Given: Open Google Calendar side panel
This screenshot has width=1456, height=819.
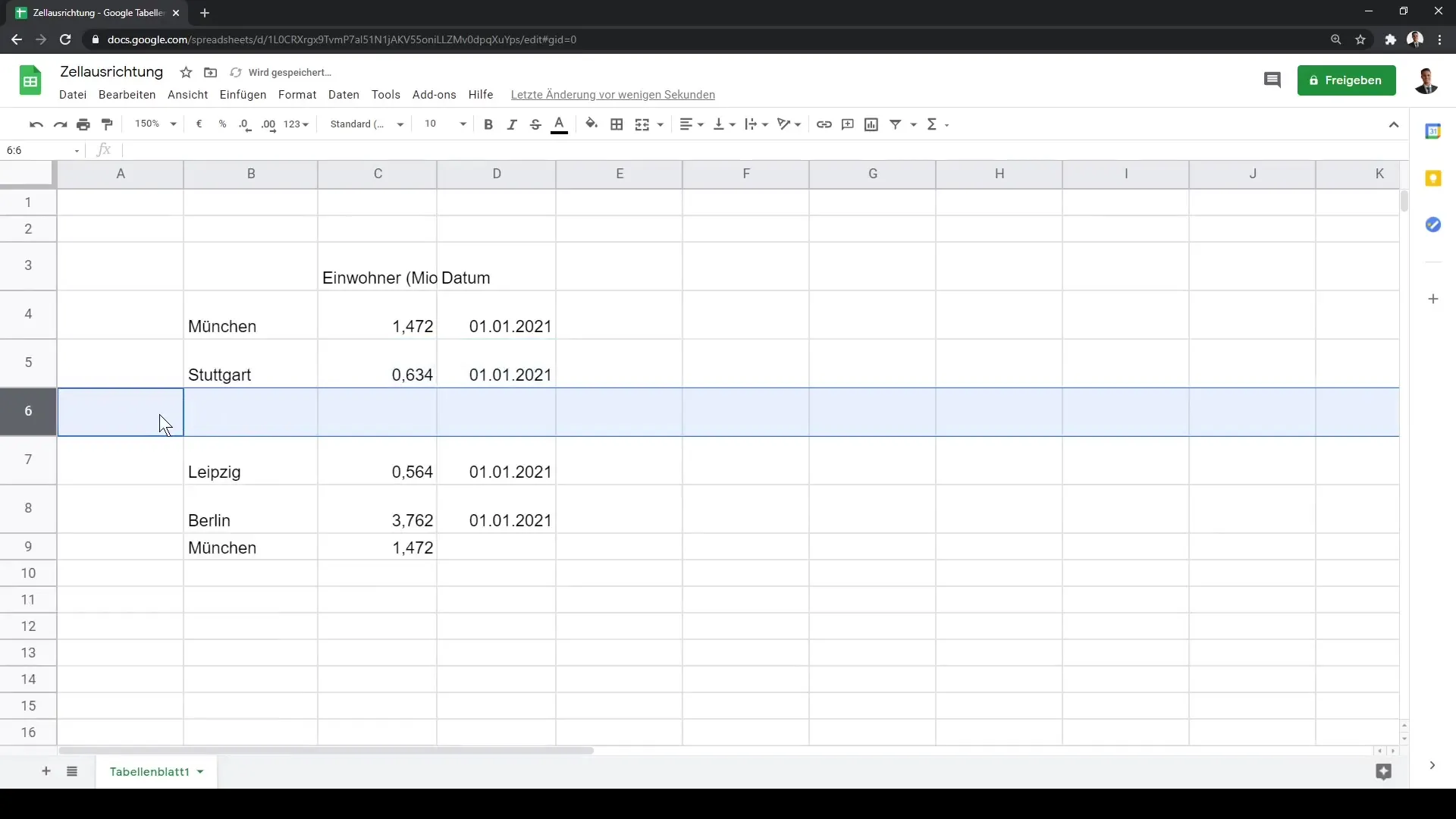Looking at the screenshot, I should (x=1432, y=131).
